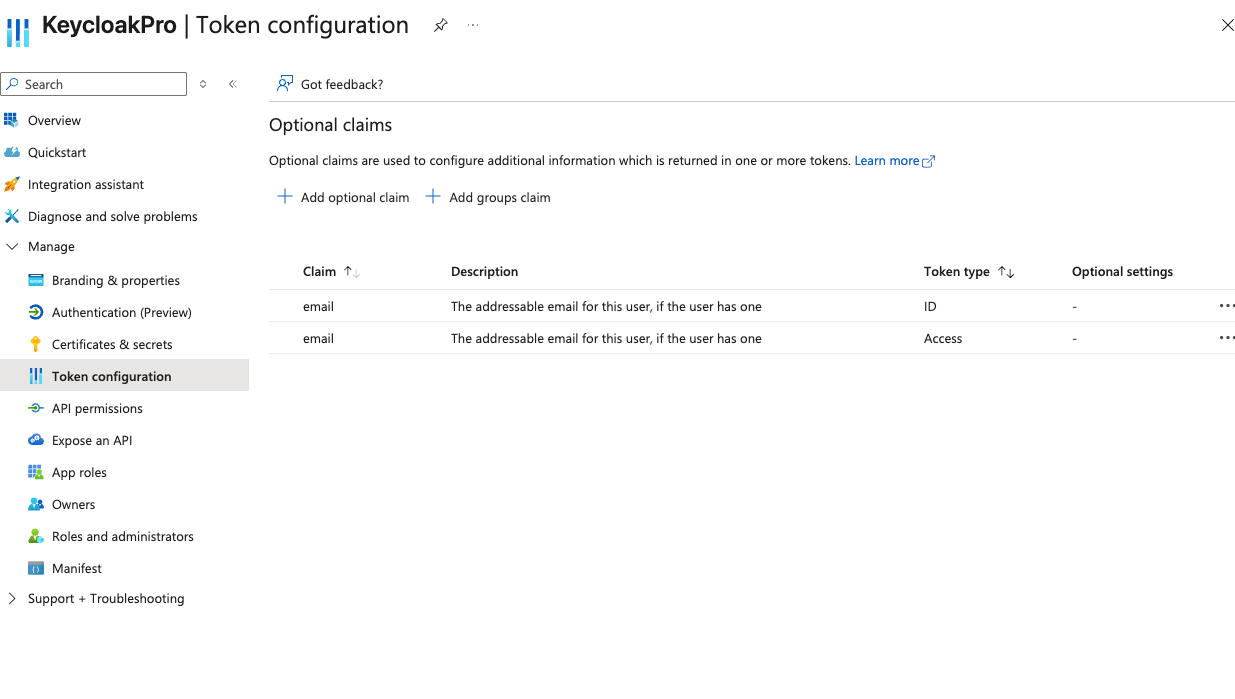Click the Optional settings column header

(1122, 271)
